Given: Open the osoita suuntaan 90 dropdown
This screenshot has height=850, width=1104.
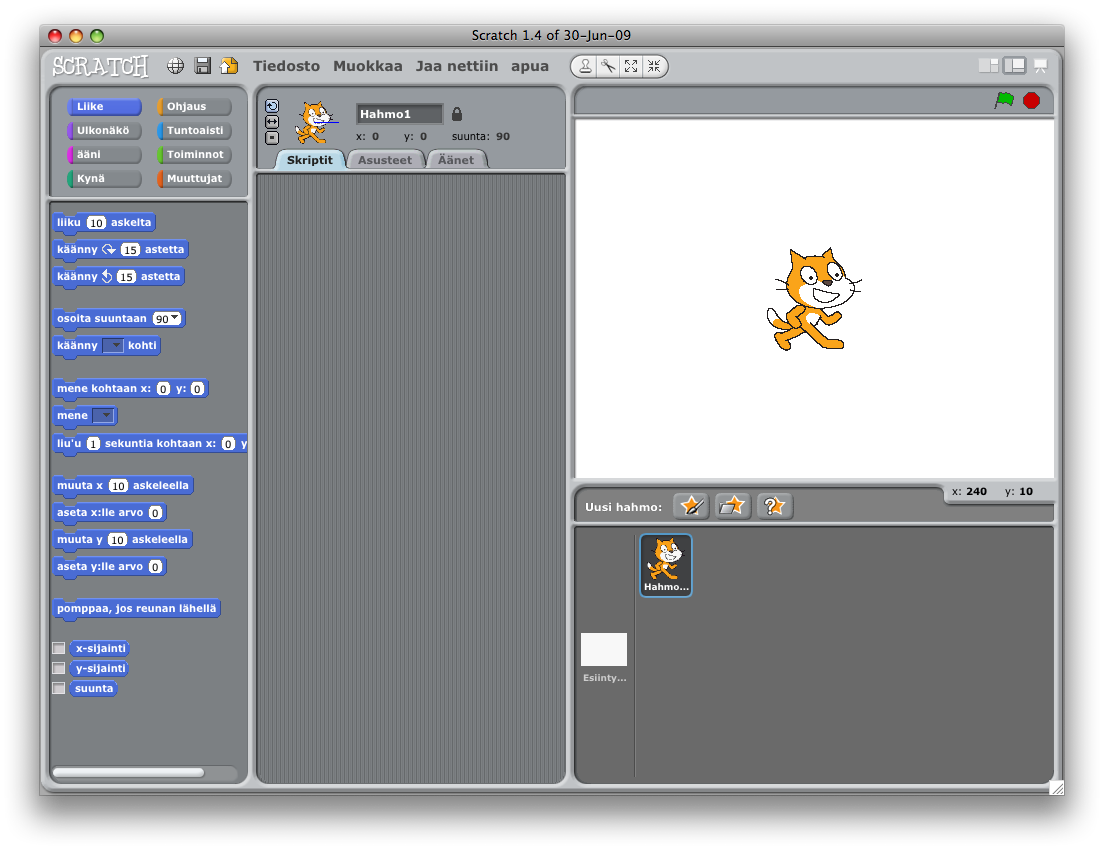Looking at the screenshot, I should point(167,318).
